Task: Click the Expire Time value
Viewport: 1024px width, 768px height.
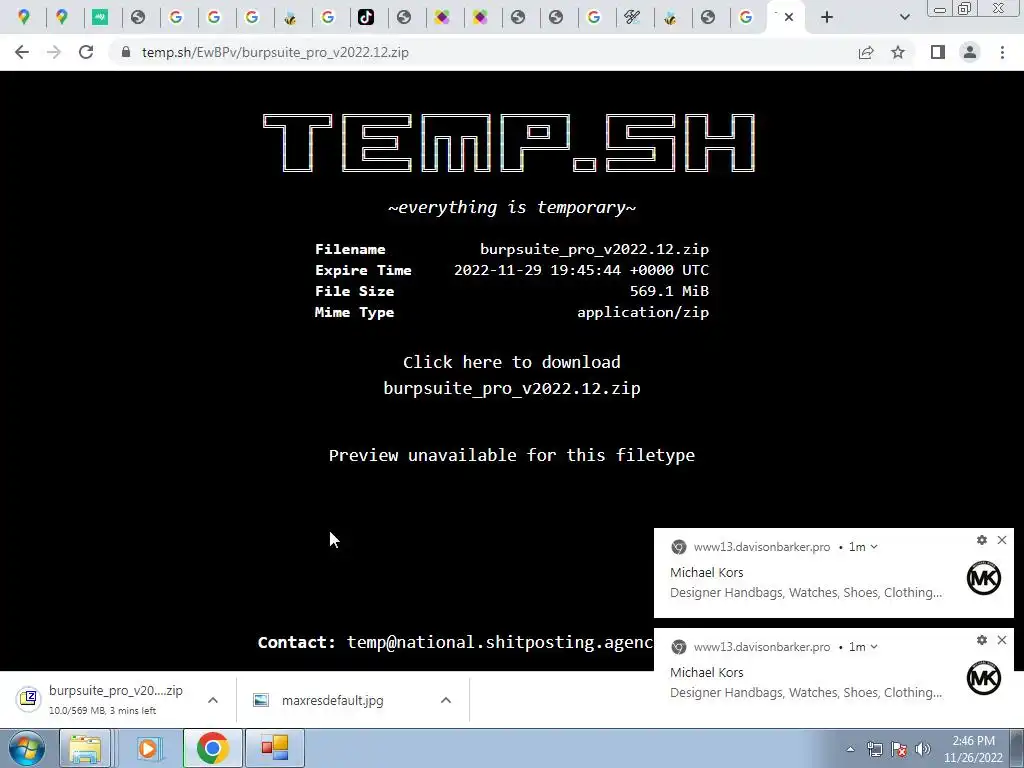Action: point(581,270)
